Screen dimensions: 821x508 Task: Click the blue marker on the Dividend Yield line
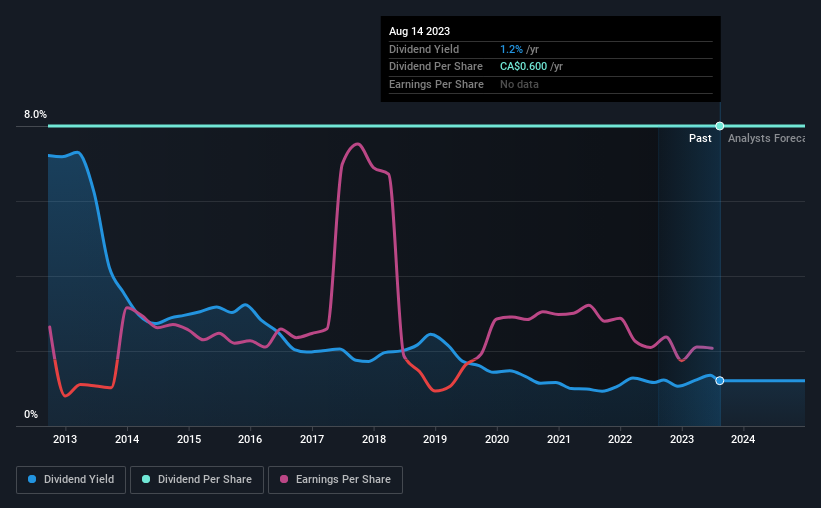720,381
